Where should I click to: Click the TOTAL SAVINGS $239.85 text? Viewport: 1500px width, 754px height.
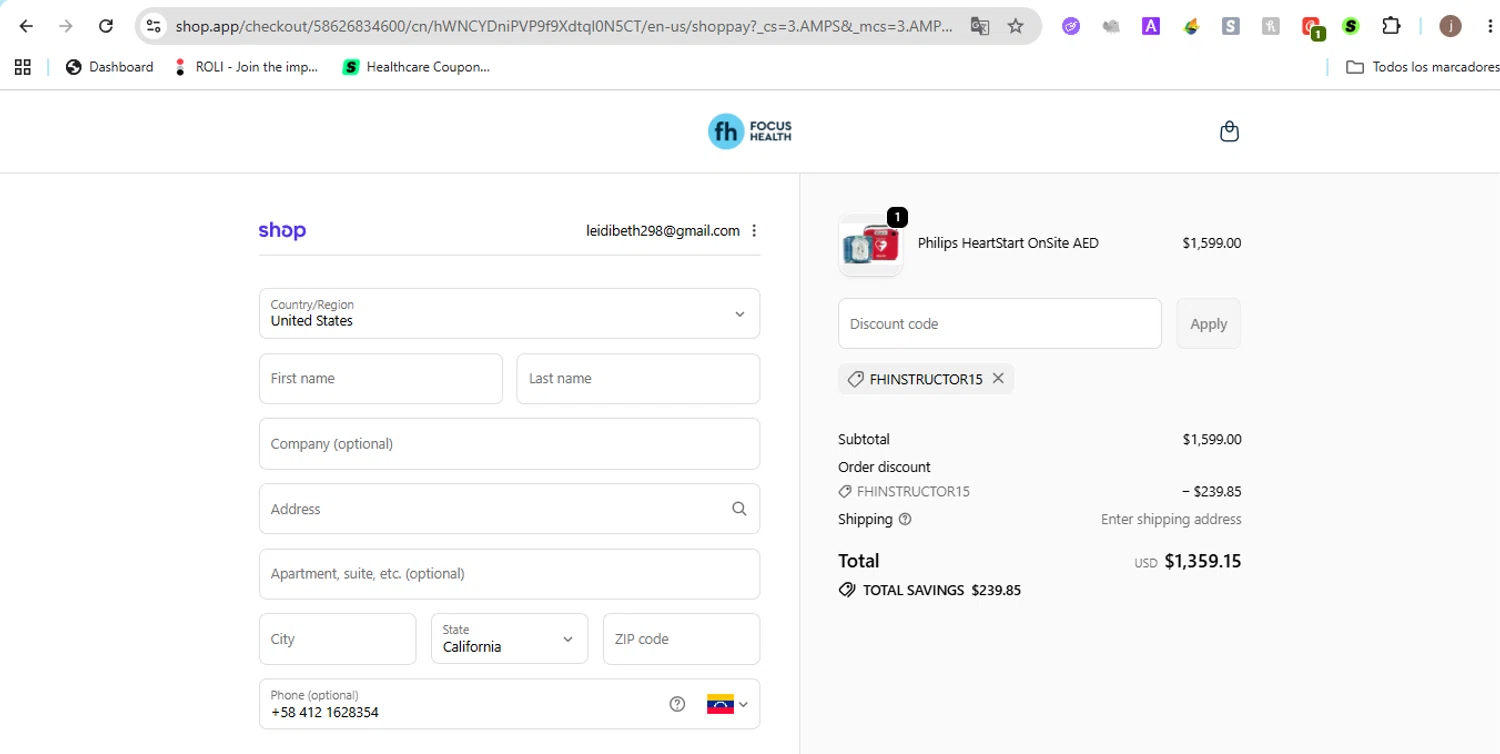click(942, 590)
